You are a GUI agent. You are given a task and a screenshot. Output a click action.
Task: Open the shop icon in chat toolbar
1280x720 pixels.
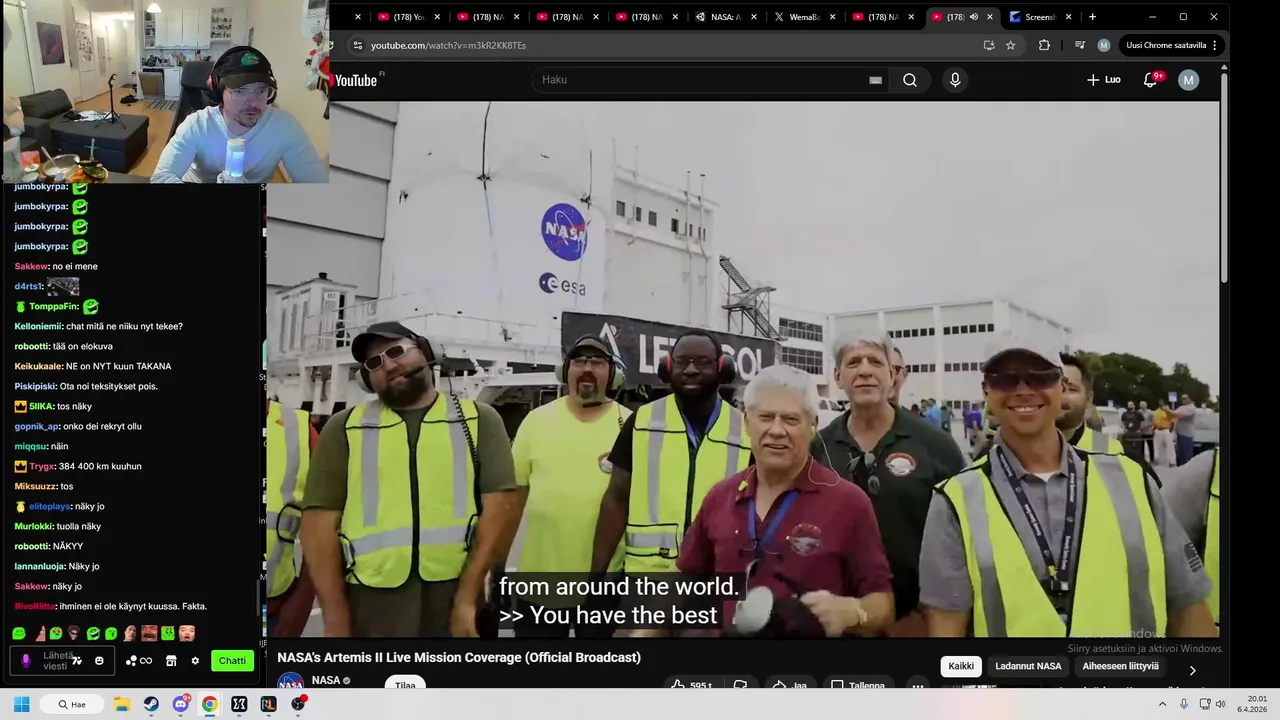tap(171, 661)
